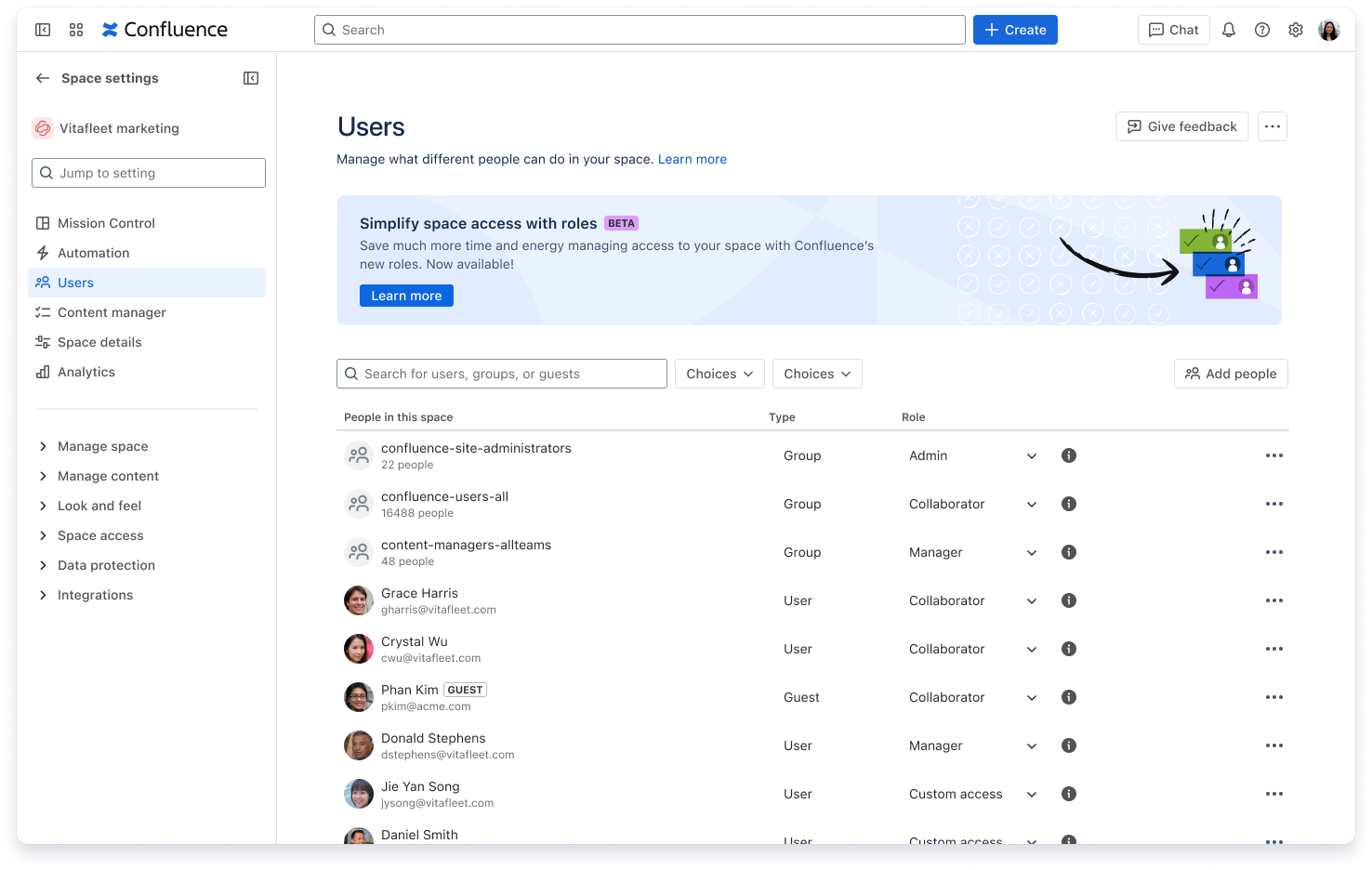Open the first Choices filter dropdown

719,374
